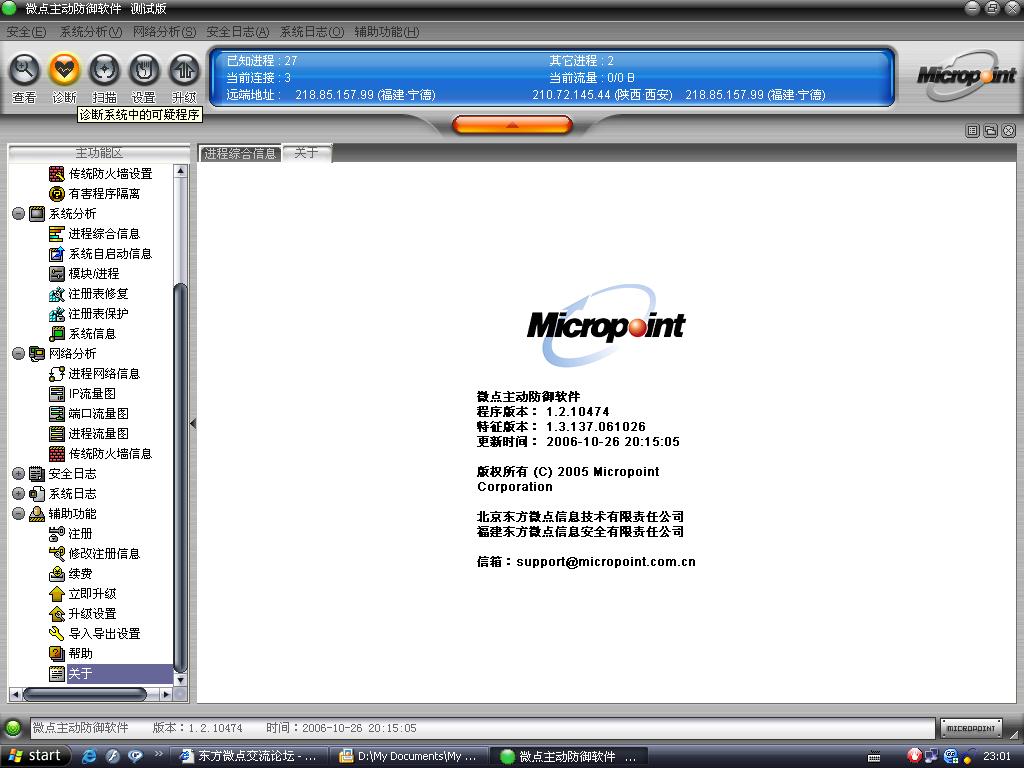This screenshot has width=1024, height=768.
Task: Open 注册表保护 sidebar item
Action: point(89,314)
